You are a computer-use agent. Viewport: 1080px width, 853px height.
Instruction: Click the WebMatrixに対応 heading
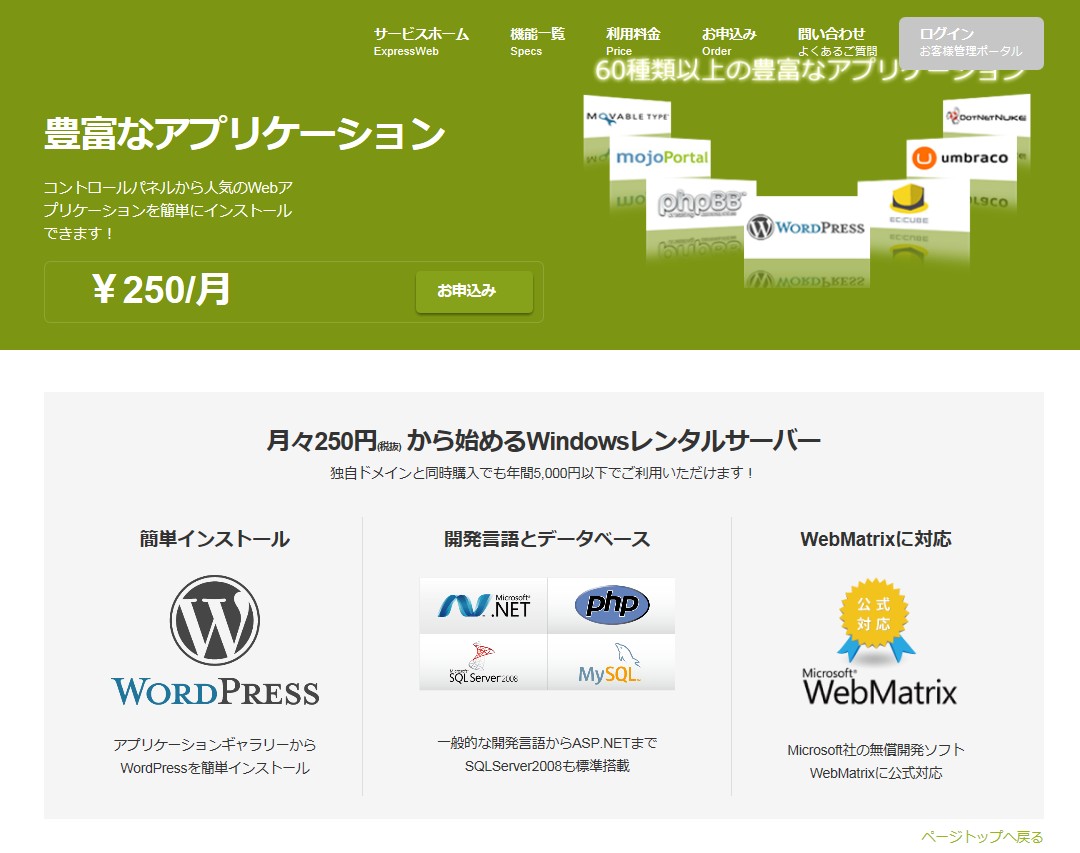[x=875, y=539]
